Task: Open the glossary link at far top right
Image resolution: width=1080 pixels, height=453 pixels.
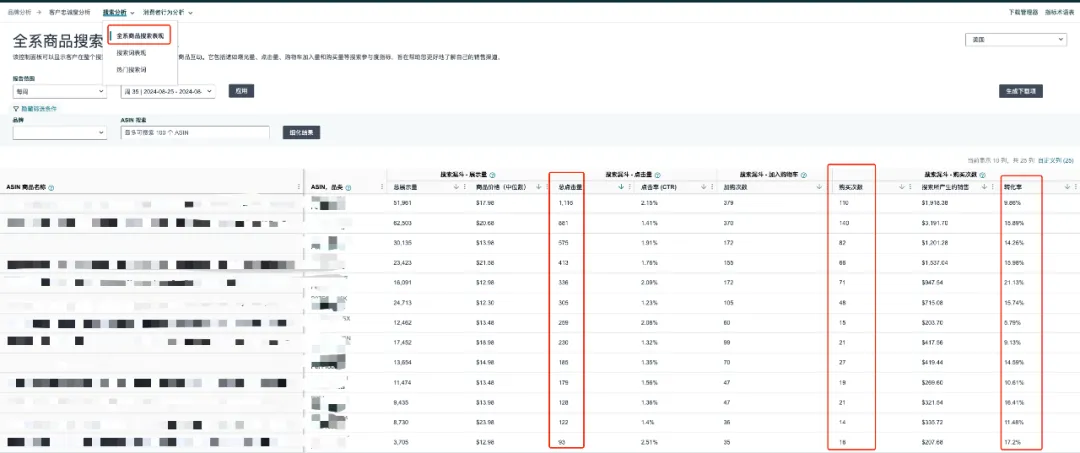Action: (x=1059, y=12)
